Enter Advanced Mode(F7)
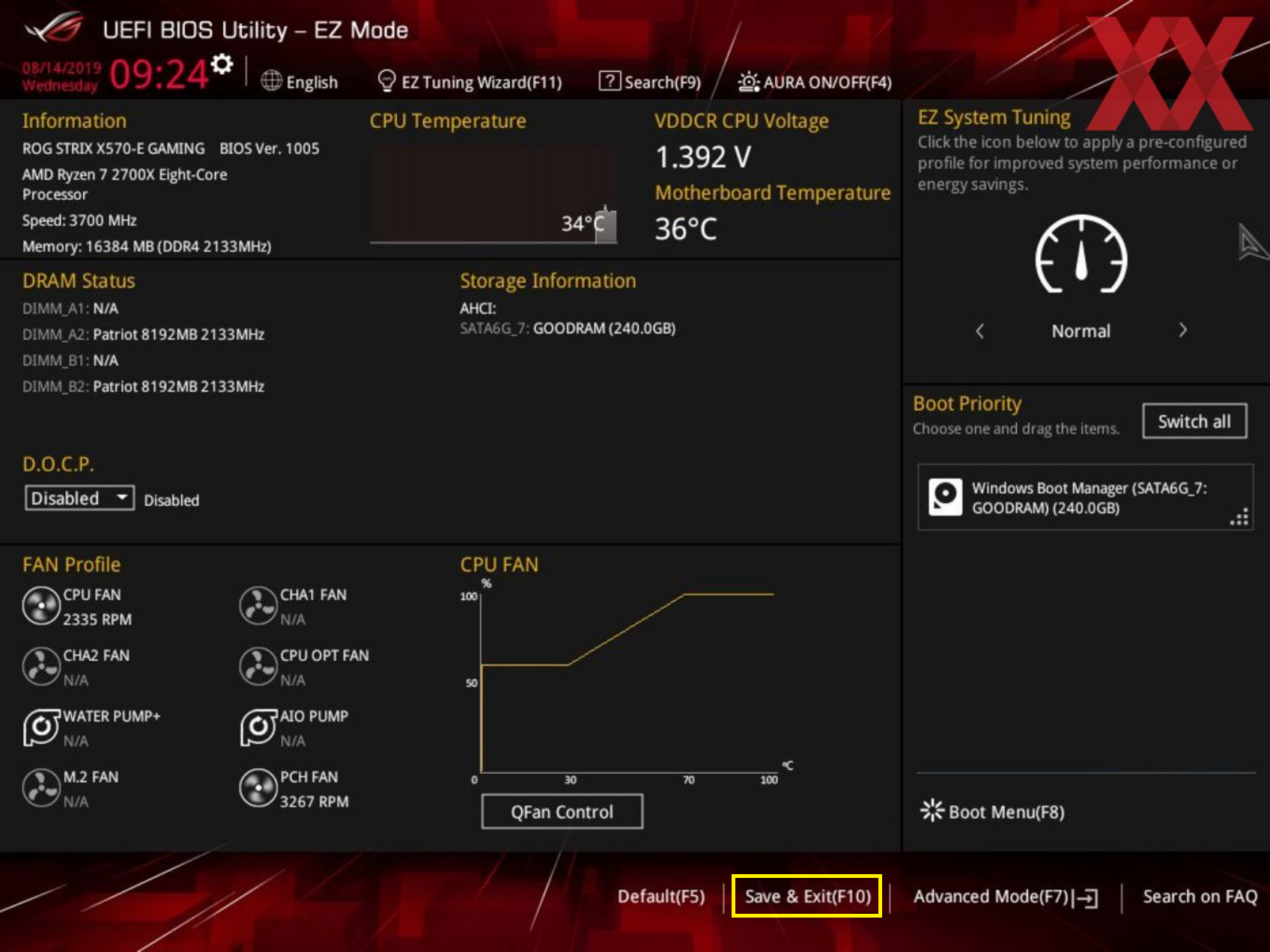 [991, 897]
